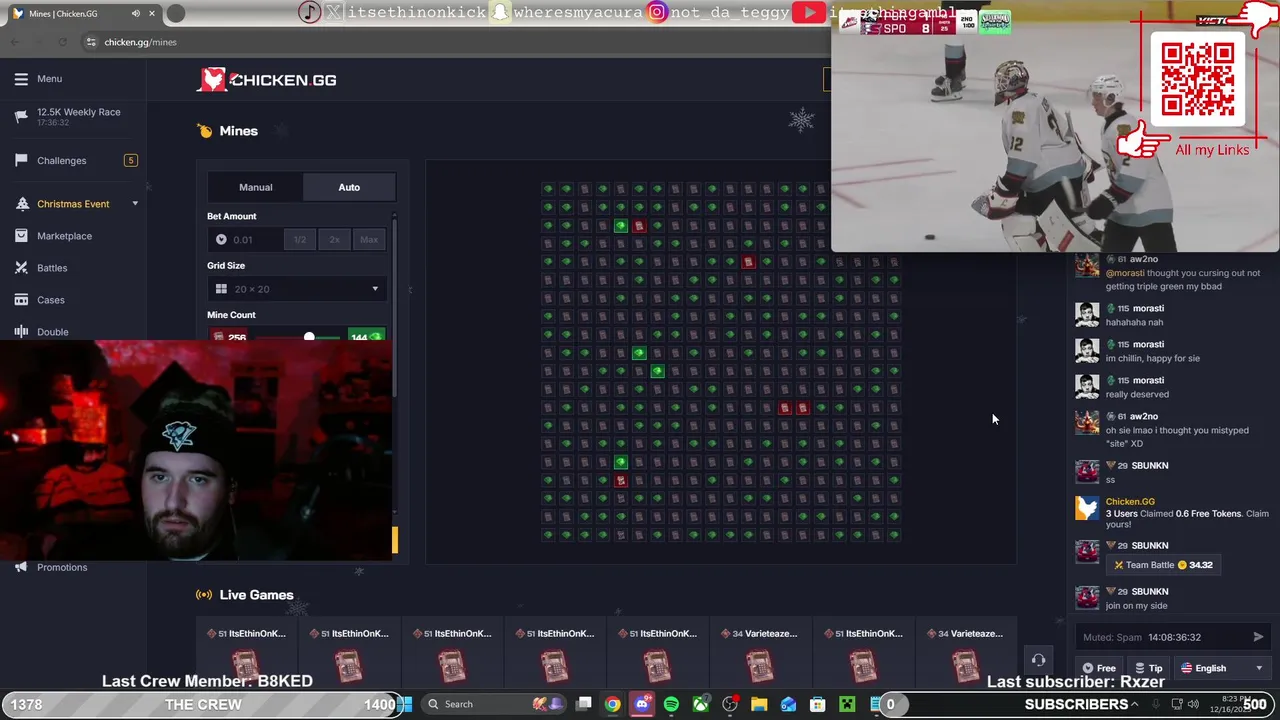Set the bet to Max
This screenshot has height=720, width=1280.
click(x=369, y=239)
